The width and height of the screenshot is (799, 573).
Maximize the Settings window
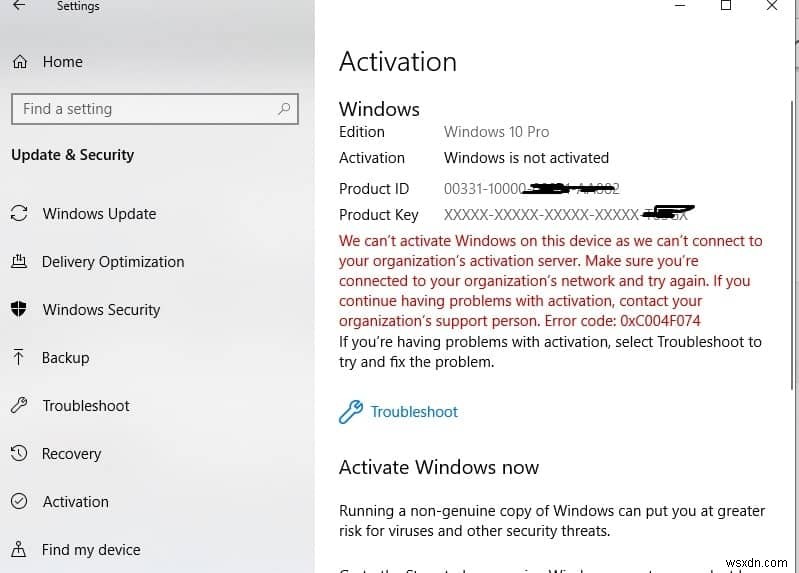click(x=726, y=6)
